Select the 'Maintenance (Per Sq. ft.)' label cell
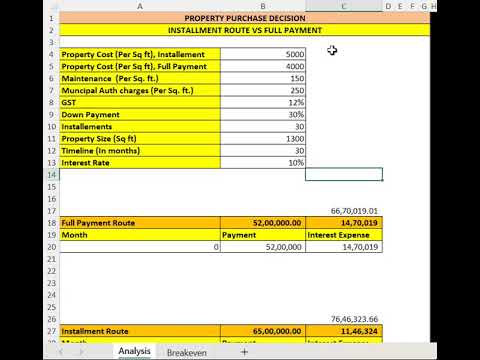The height and width of the screenshot is (360, 480). pos(140,78)
